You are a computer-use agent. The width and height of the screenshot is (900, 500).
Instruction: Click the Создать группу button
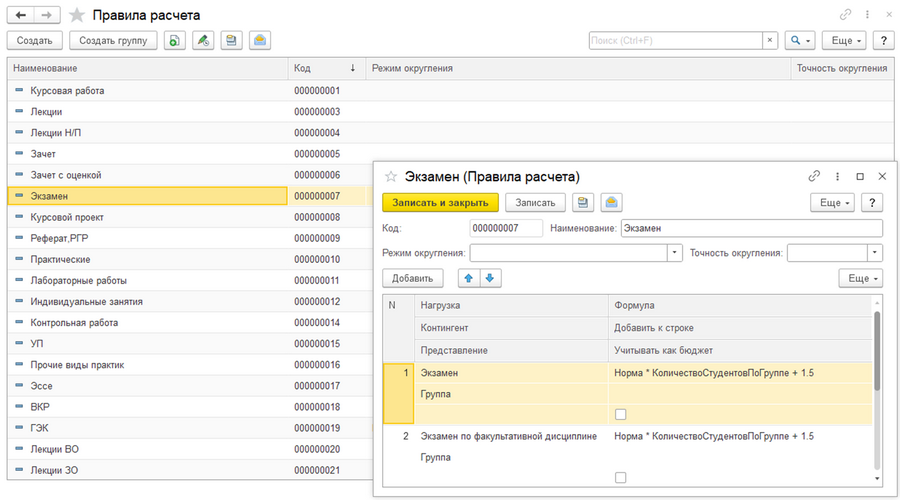[113, 40]
